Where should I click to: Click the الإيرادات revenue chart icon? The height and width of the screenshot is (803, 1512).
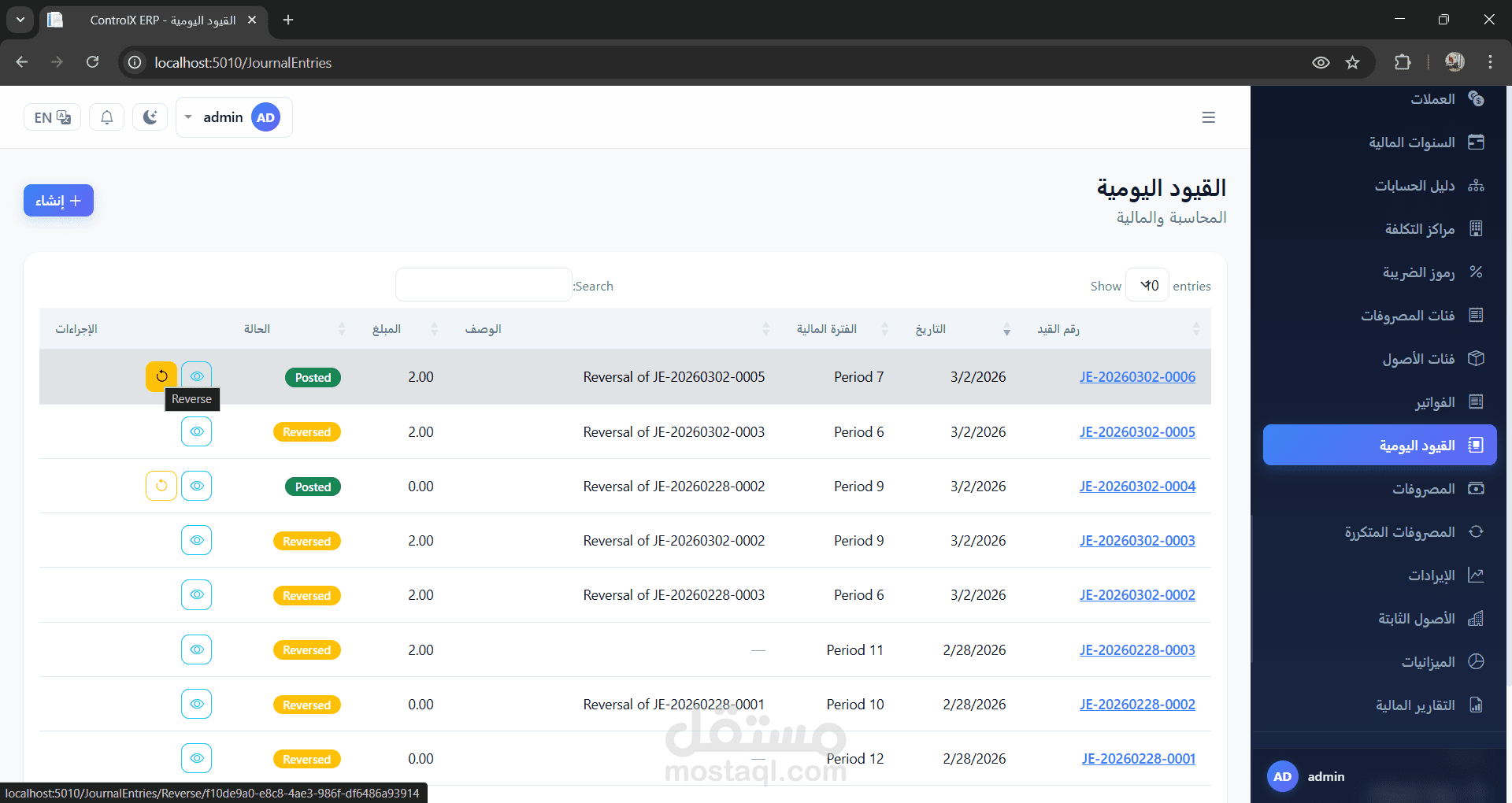coord(1476,575)
